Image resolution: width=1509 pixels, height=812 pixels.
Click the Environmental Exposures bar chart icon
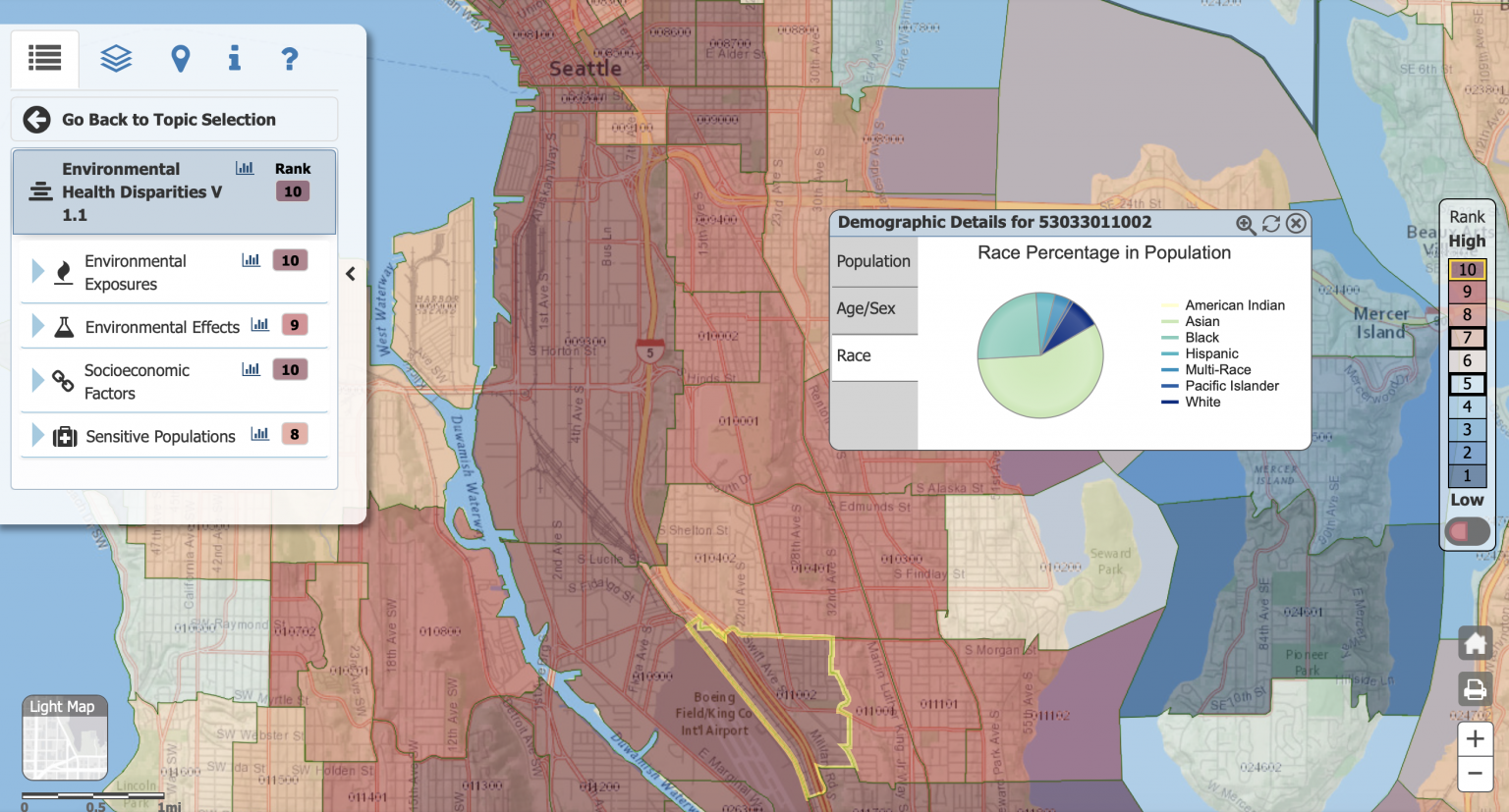[x=251, y=259]
